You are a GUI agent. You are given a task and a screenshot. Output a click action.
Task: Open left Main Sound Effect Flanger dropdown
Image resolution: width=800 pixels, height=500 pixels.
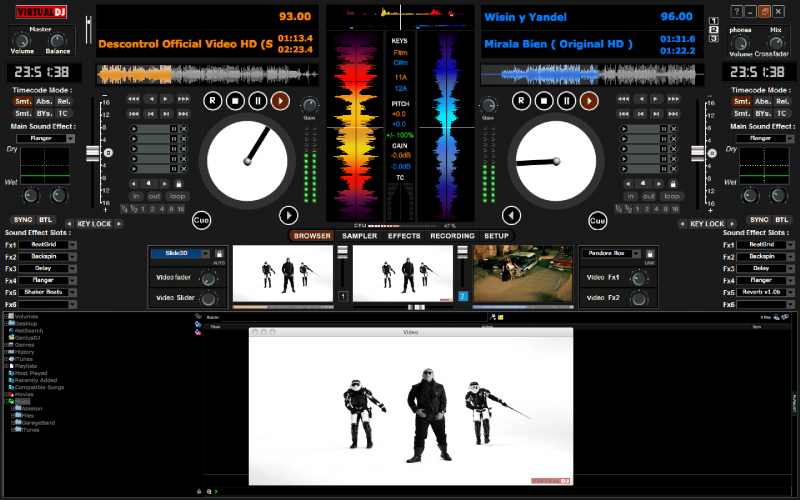(x=46, y=138)
